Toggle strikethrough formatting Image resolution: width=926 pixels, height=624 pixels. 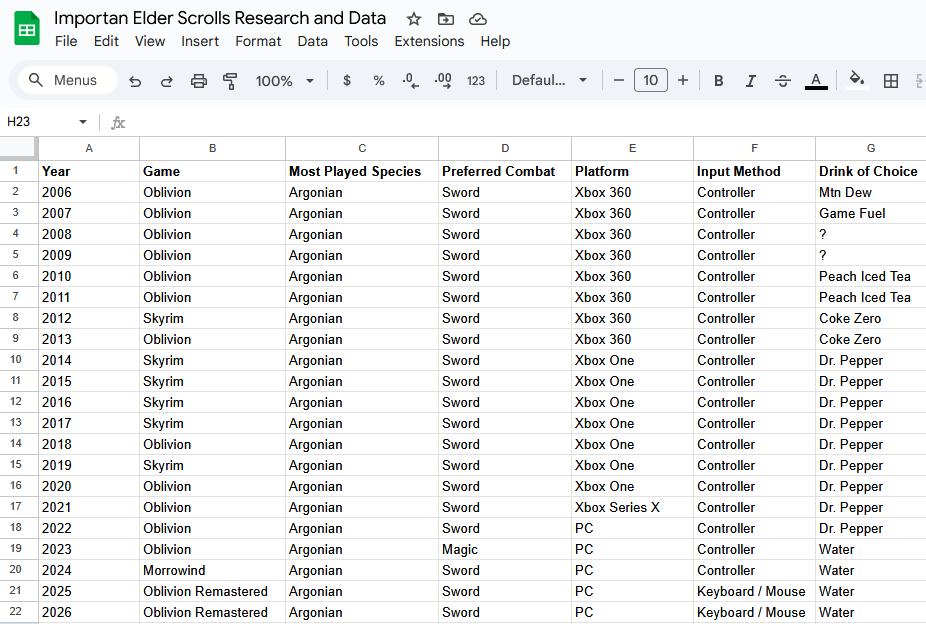click(x=783, y=81)
